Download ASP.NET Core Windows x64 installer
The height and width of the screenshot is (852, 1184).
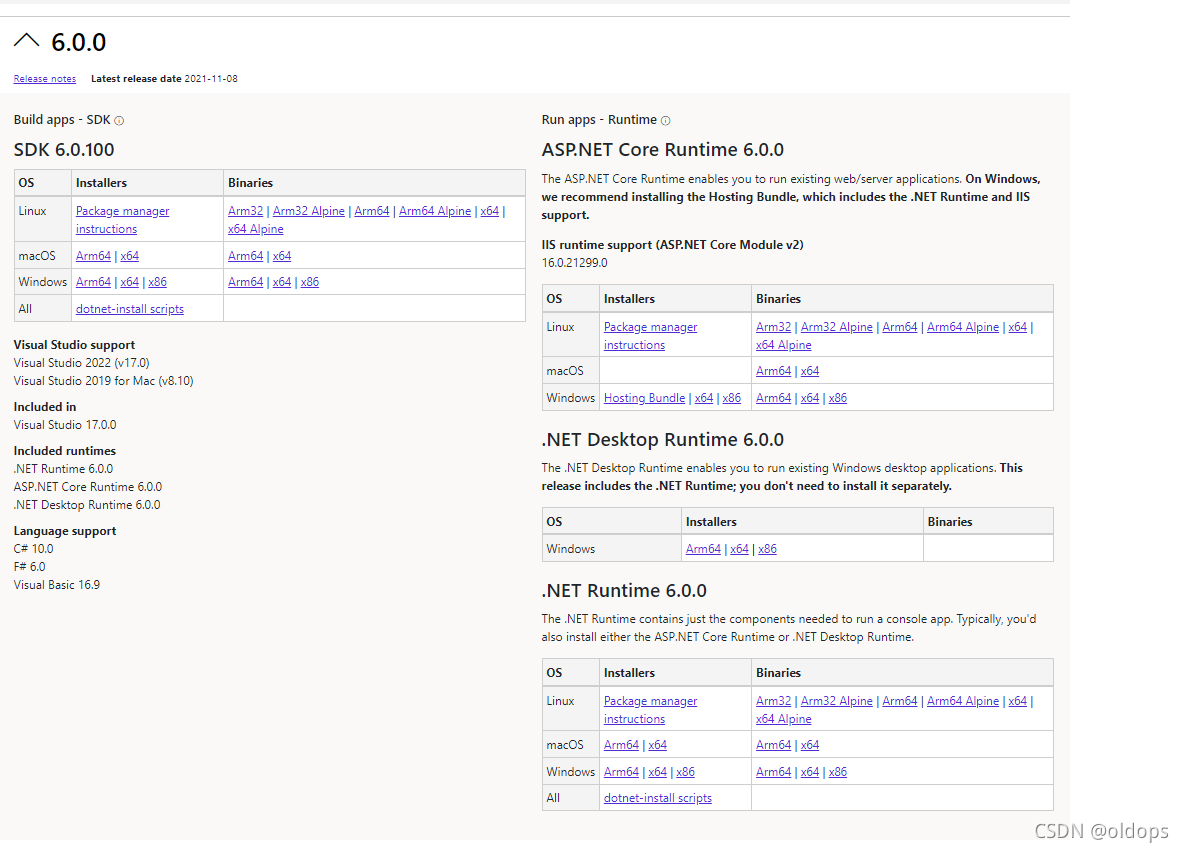click(704, 398)
